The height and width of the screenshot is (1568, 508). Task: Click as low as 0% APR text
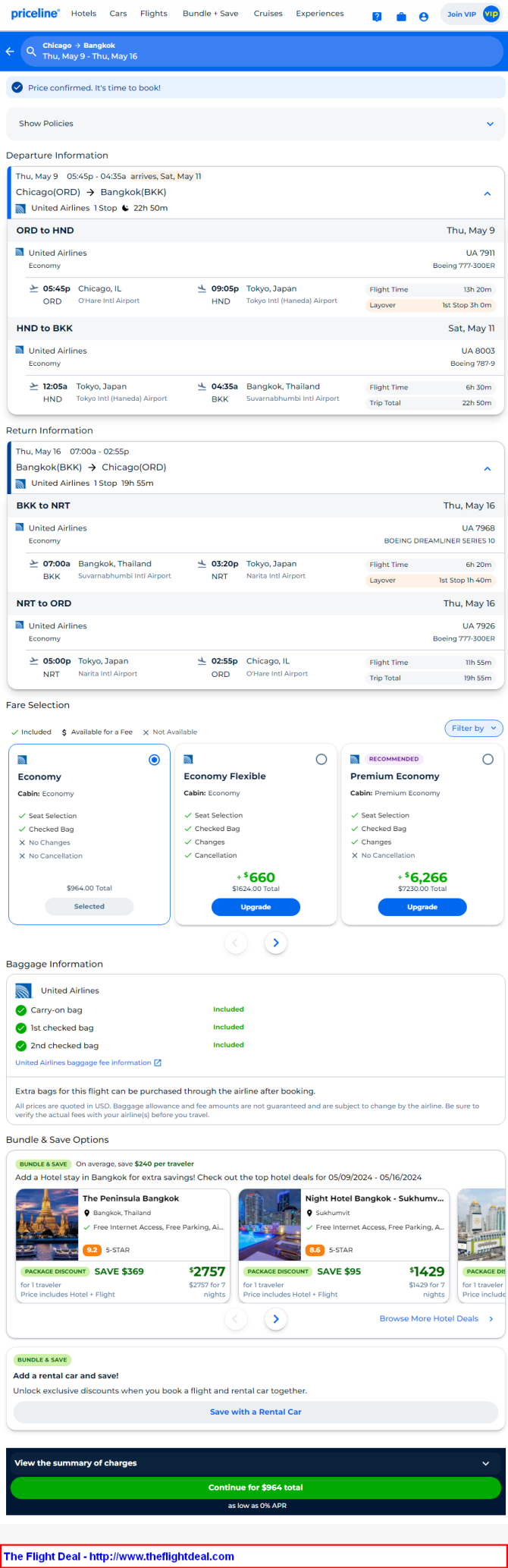257,1505
